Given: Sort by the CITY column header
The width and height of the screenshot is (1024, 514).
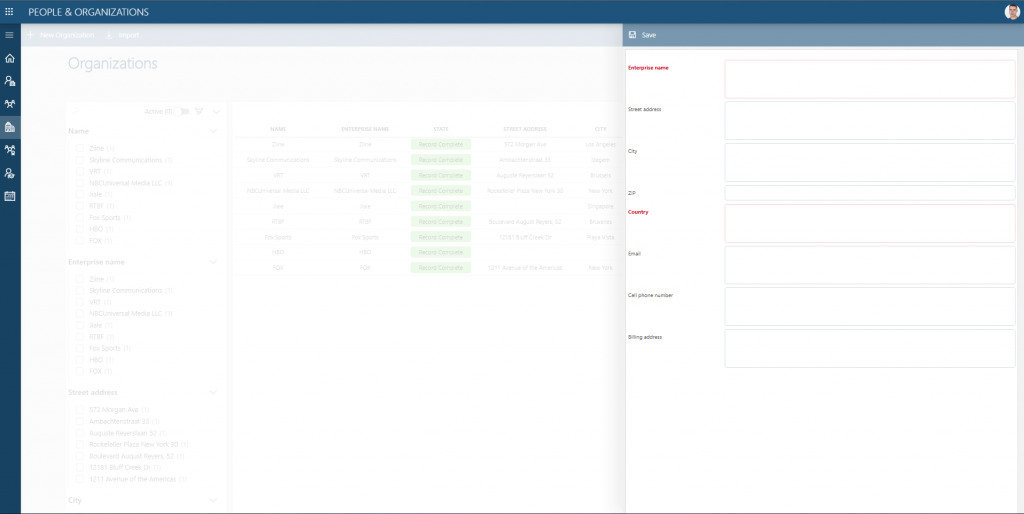Looking at the screenshot, I should pos(600,129).
